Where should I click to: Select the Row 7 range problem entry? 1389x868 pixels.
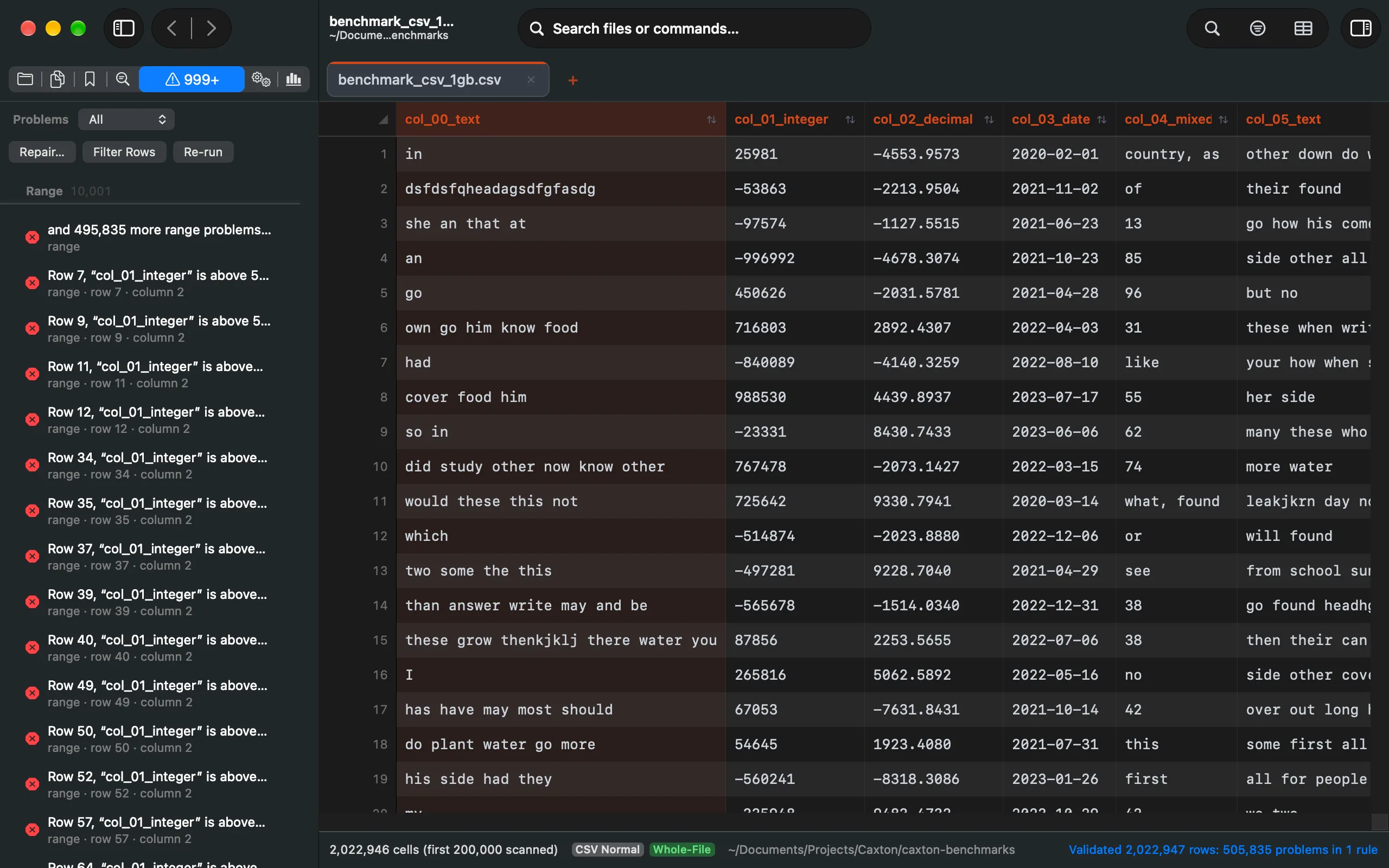(x=150, y=283)
